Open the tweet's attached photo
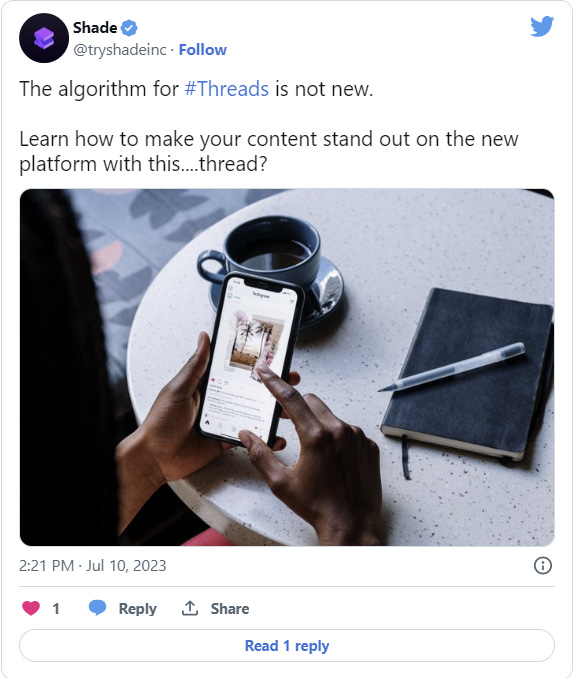577x678 pixels. click(x=287, y=367)
